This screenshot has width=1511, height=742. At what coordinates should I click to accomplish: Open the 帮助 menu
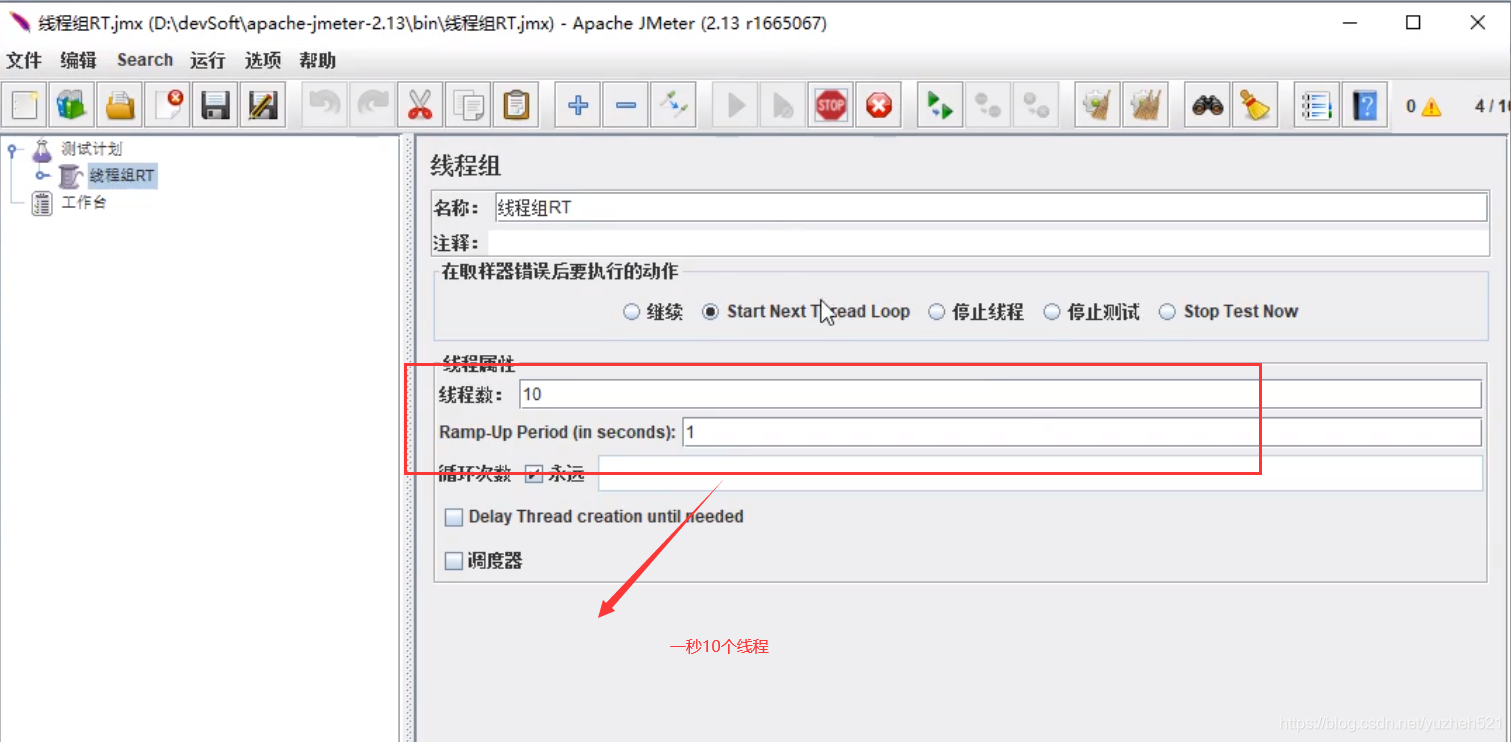[x=317, y=60]
